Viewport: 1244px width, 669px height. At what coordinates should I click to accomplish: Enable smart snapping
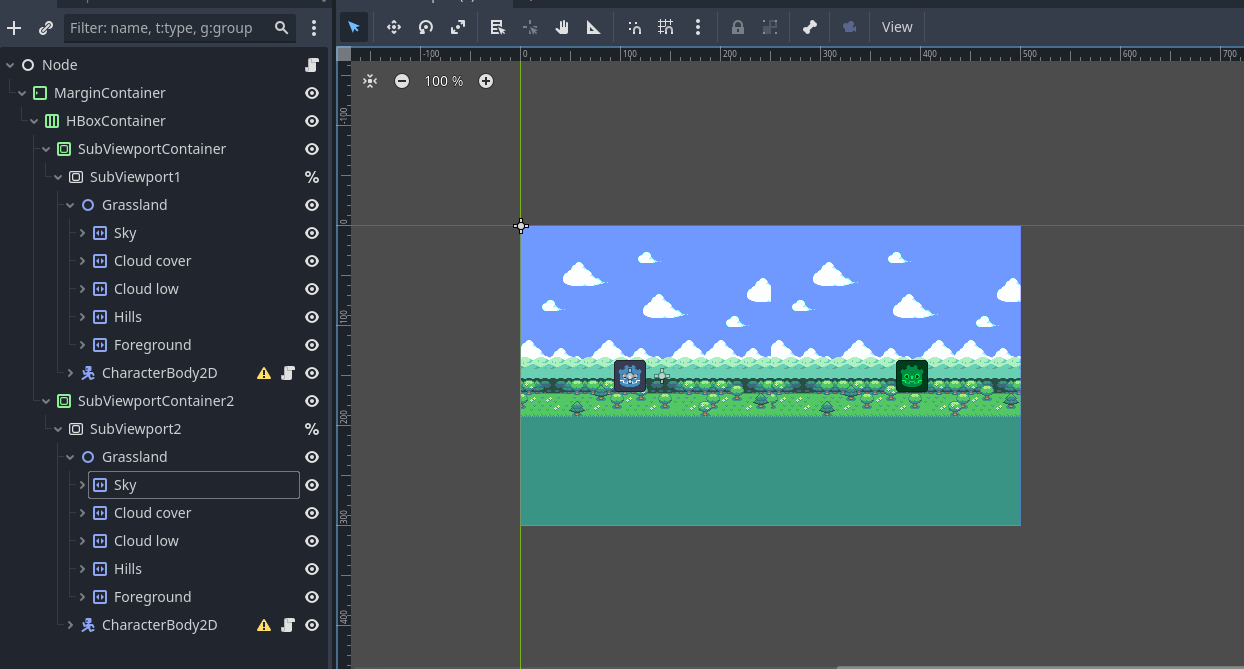tap(633, 27)
